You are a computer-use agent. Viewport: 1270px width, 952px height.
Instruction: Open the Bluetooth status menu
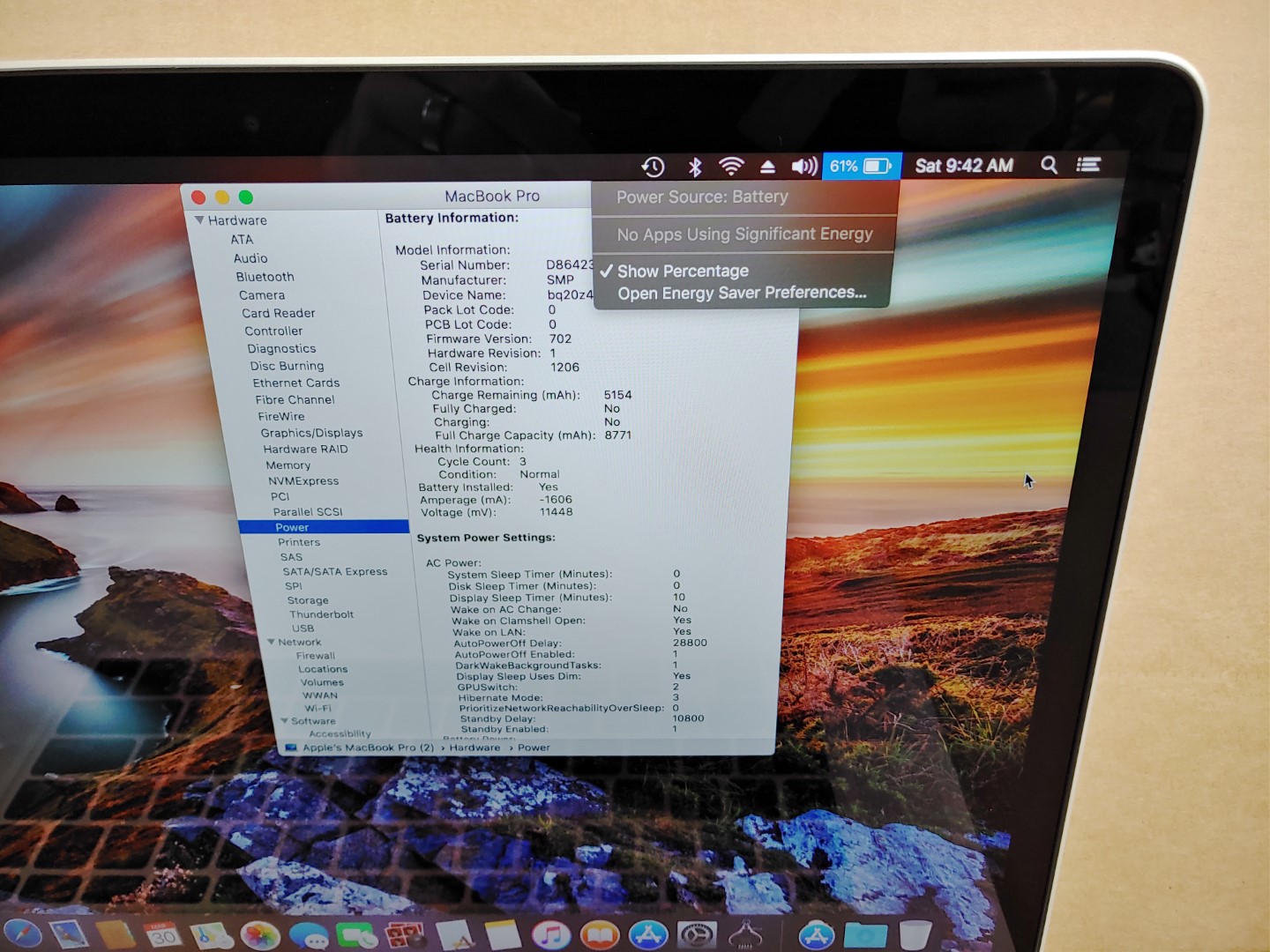(695, 167)
